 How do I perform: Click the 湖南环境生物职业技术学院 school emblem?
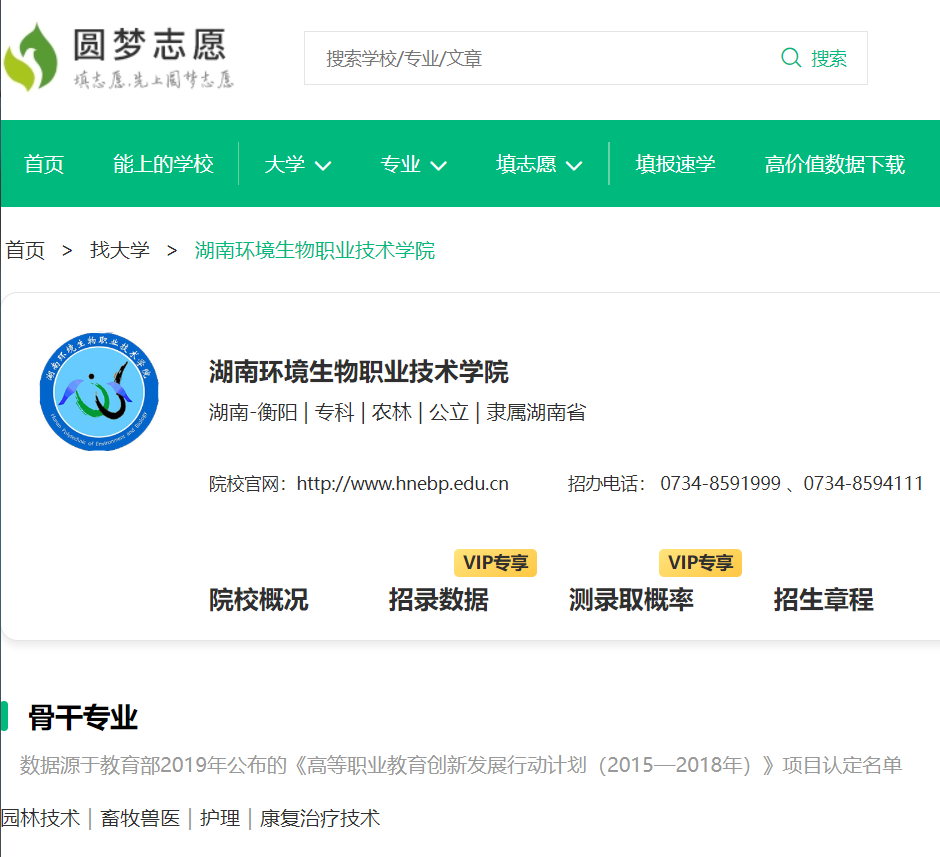(99, 392)
